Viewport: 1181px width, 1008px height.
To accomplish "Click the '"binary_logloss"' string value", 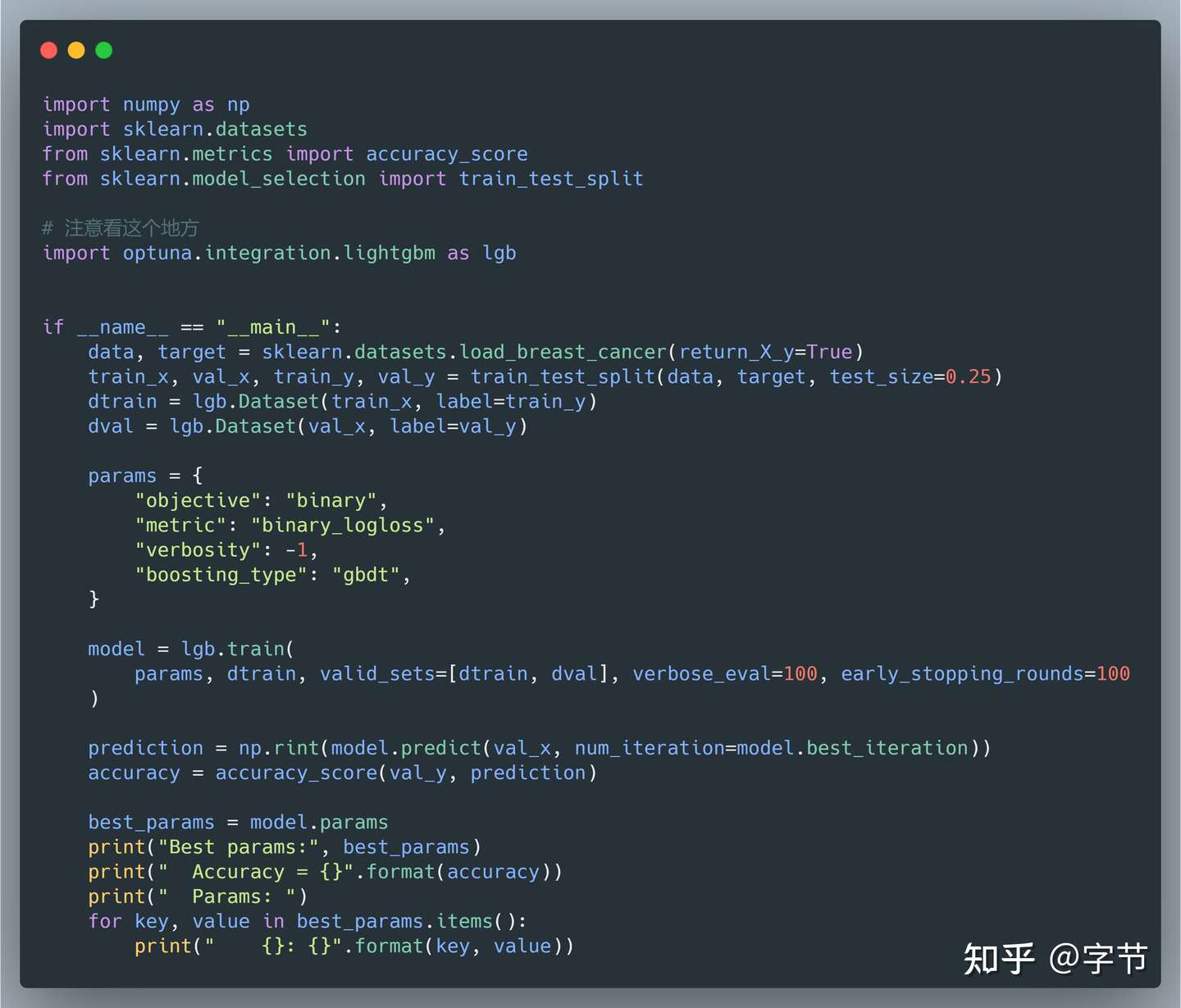I will click(x=343, y=525).
